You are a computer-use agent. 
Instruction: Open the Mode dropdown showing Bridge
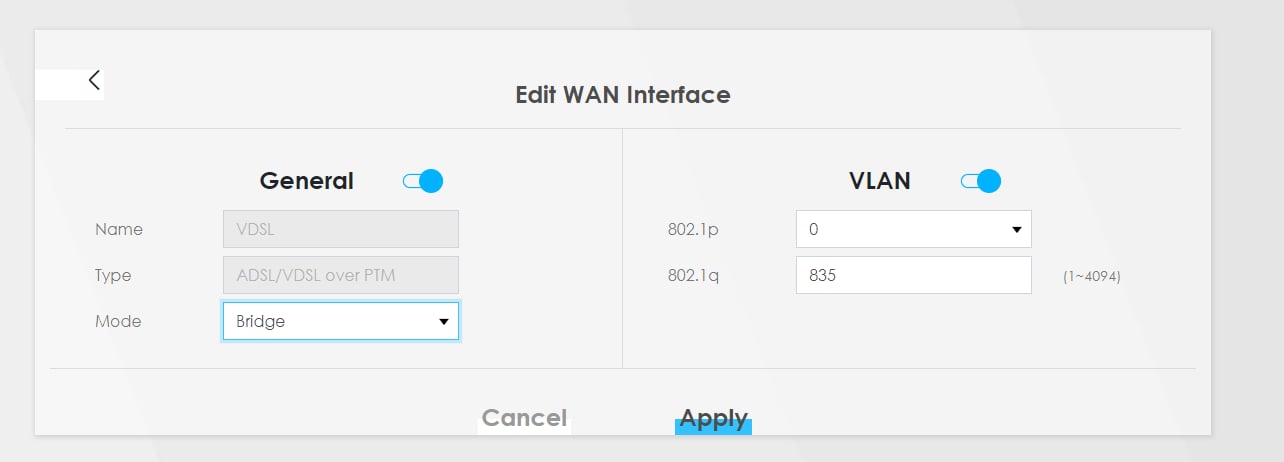[340, 322]
